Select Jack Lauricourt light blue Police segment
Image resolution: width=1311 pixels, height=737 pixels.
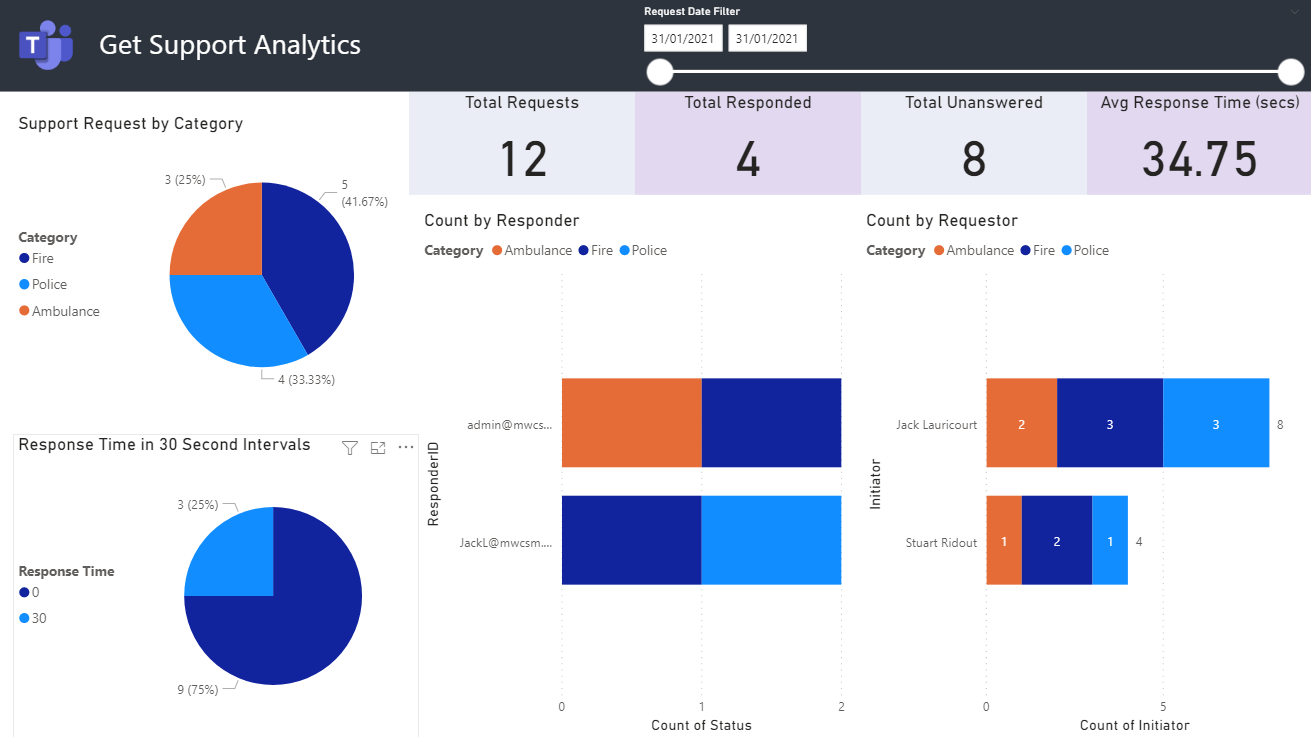(x=1216, y=423)
